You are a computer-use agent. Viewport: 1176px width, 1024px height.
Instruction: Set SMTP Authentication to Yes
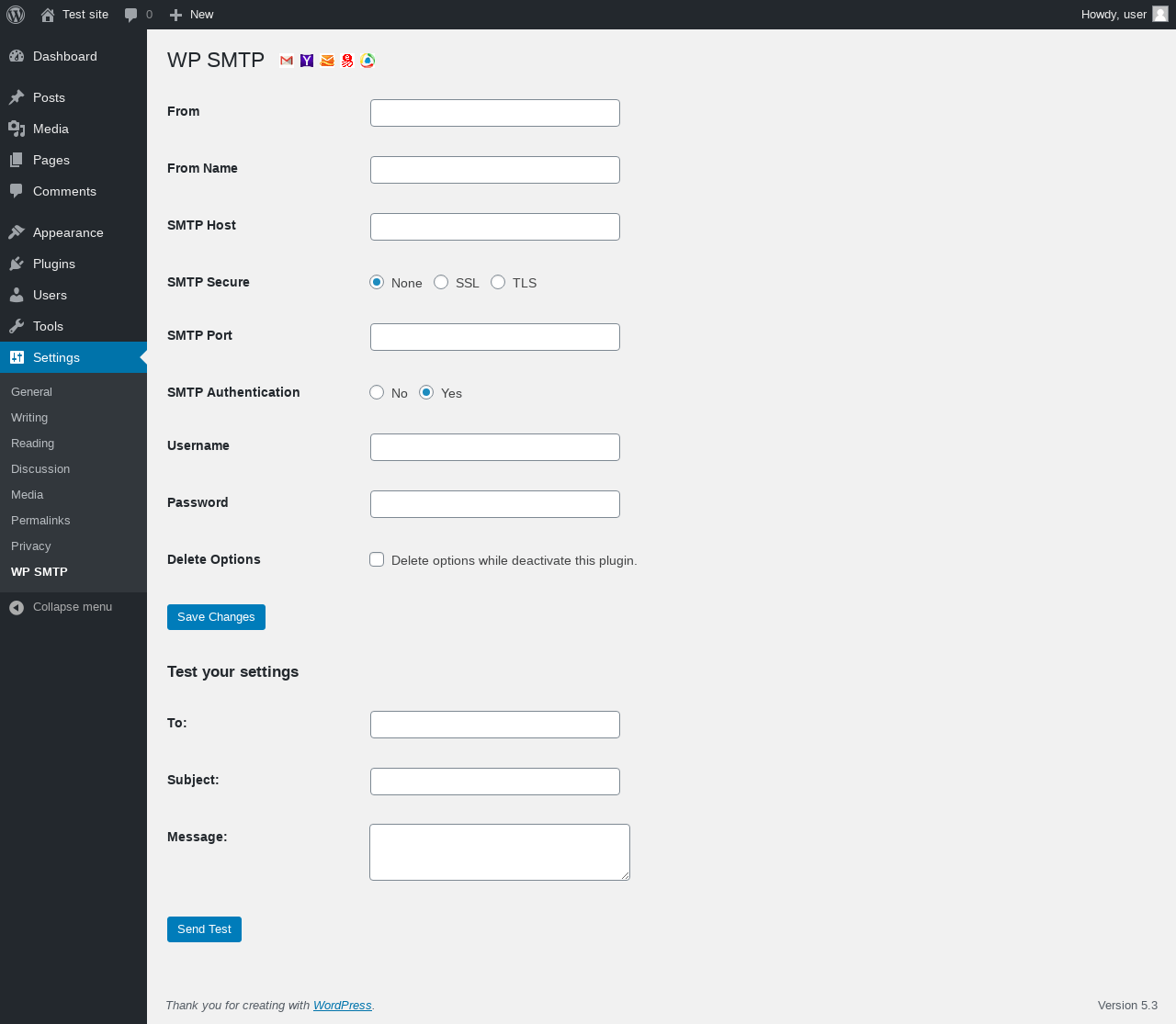[x=426, y=392]
